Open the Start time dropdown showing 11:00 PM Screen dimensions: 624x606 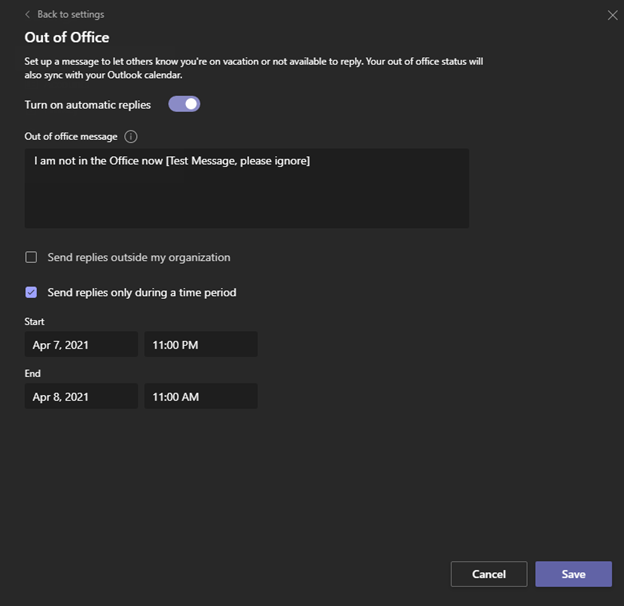pos(200,345)
